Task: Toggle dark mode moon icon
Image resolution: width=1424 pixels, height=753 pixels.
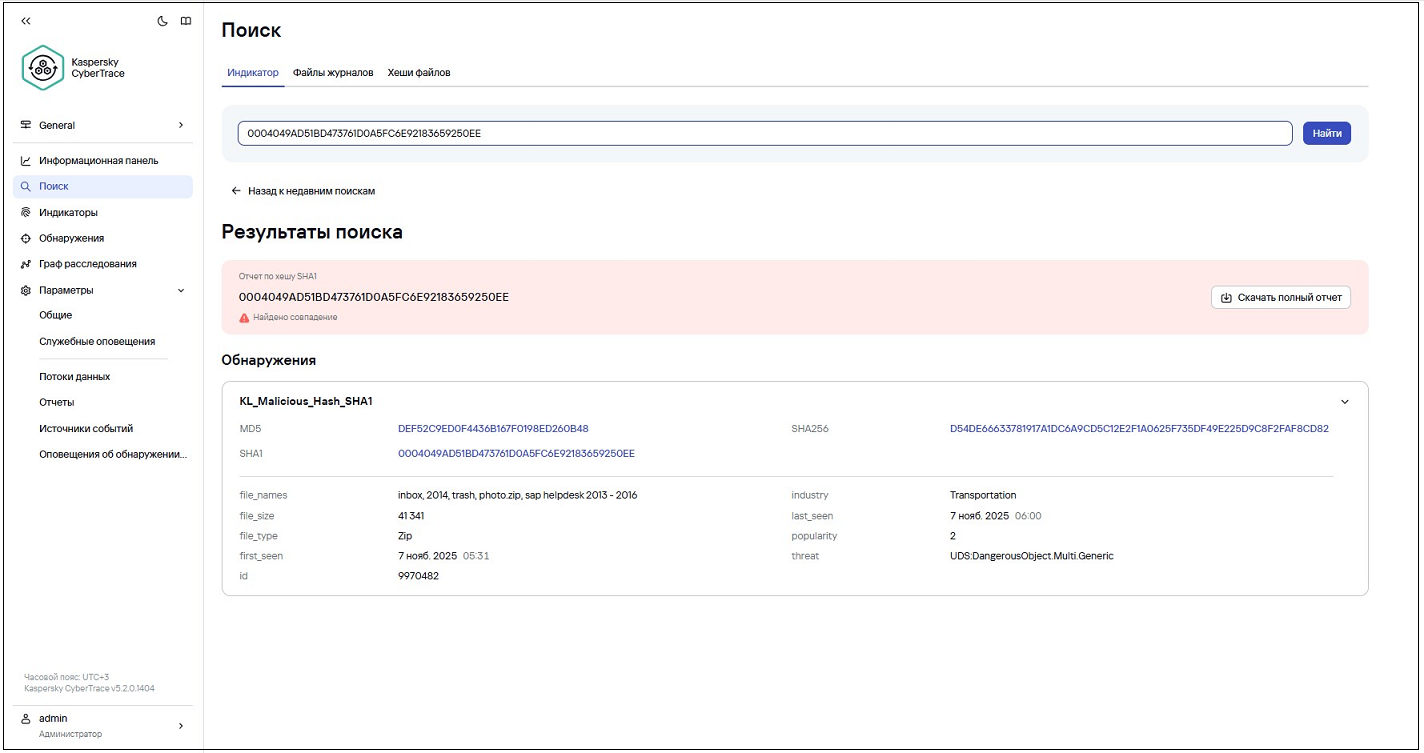Action: point(163,21)
